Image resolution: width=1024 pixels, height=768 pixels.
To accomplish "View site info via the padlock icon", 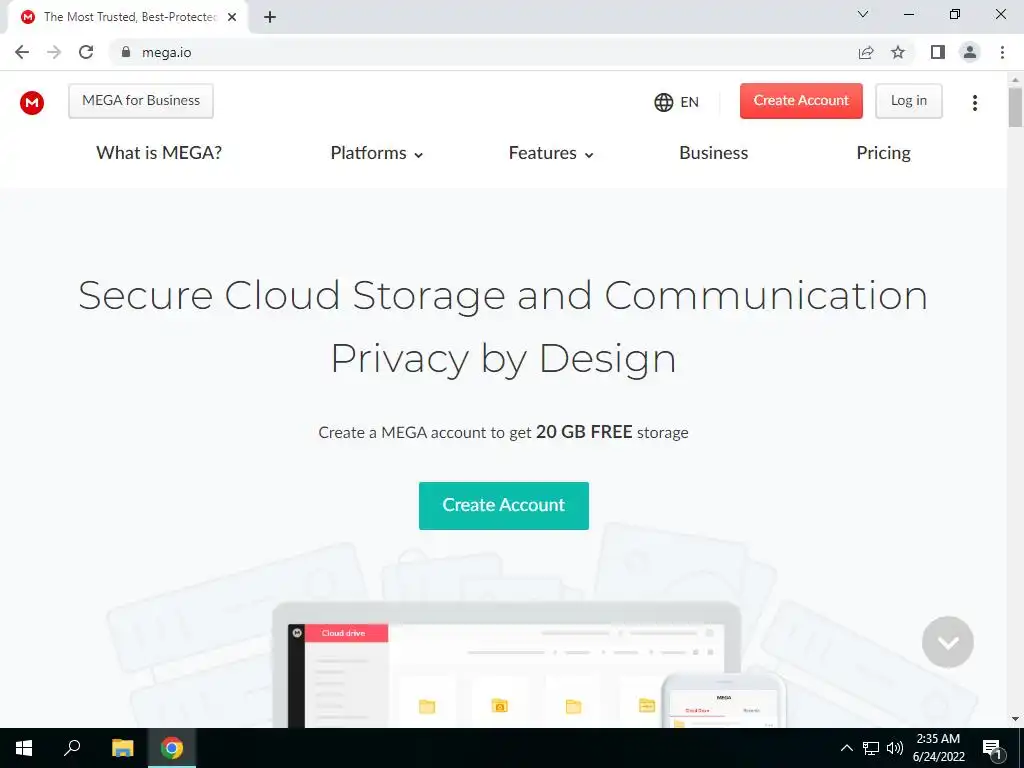I will 126,52.
